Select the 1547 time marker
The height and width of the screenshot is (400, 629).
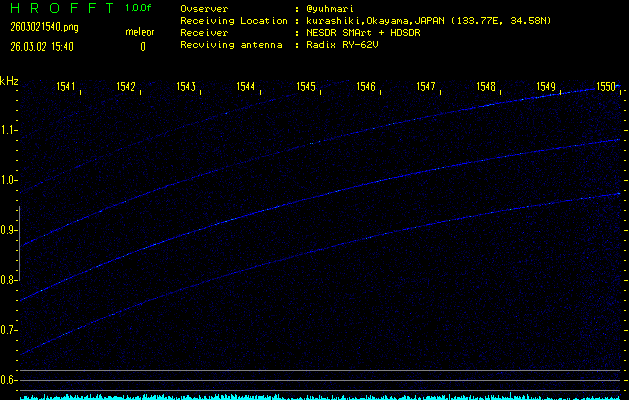point(426,88)
